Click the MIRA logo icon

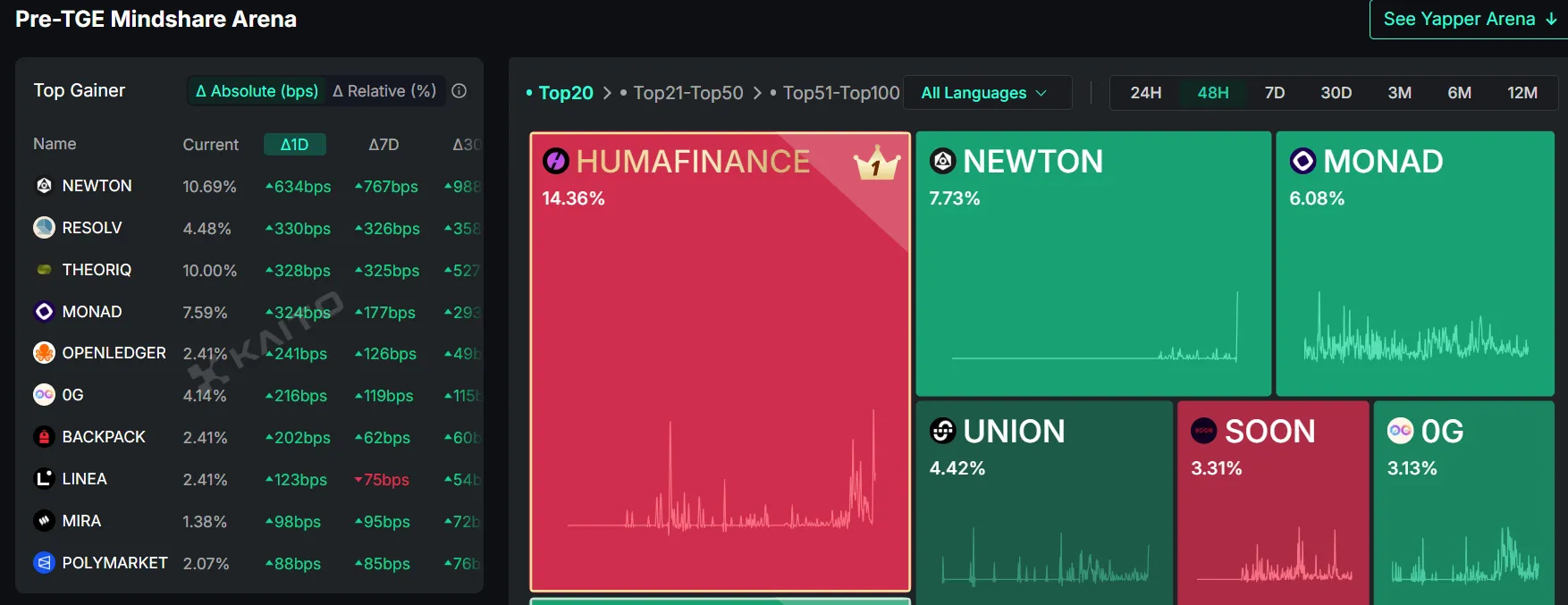[x=44, y=520]
